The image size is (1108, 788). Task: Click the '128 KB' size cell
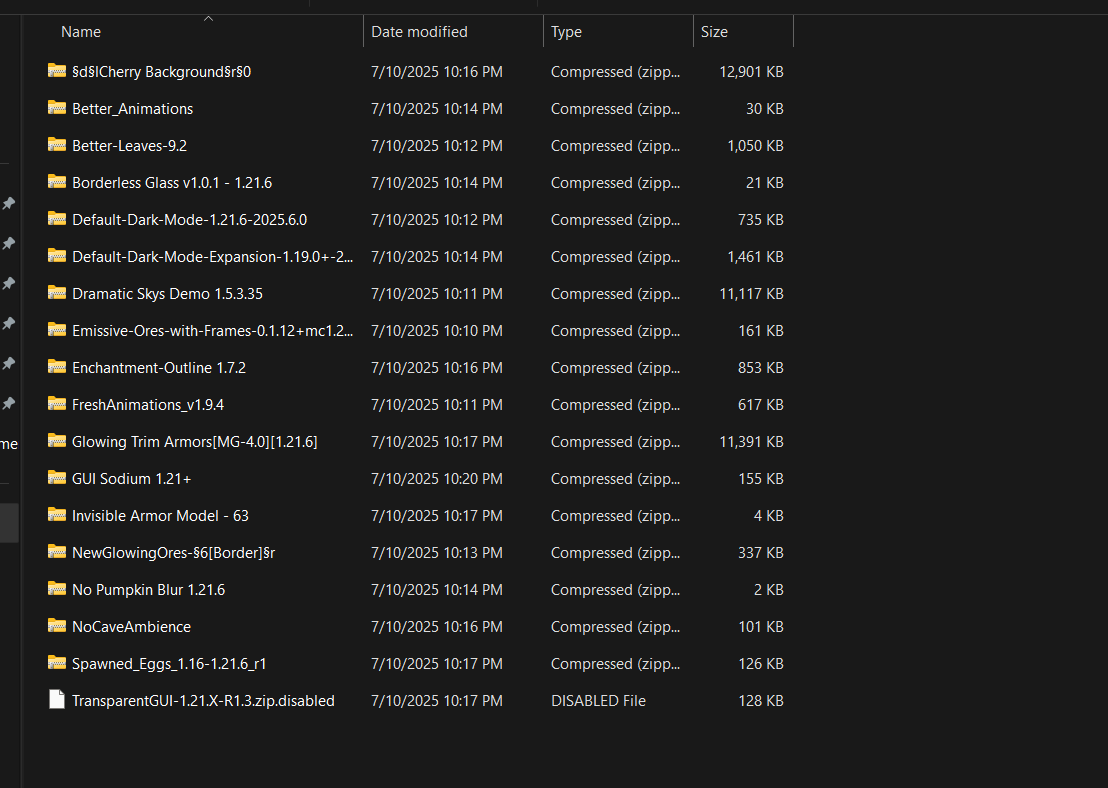(x=761, y=701)
